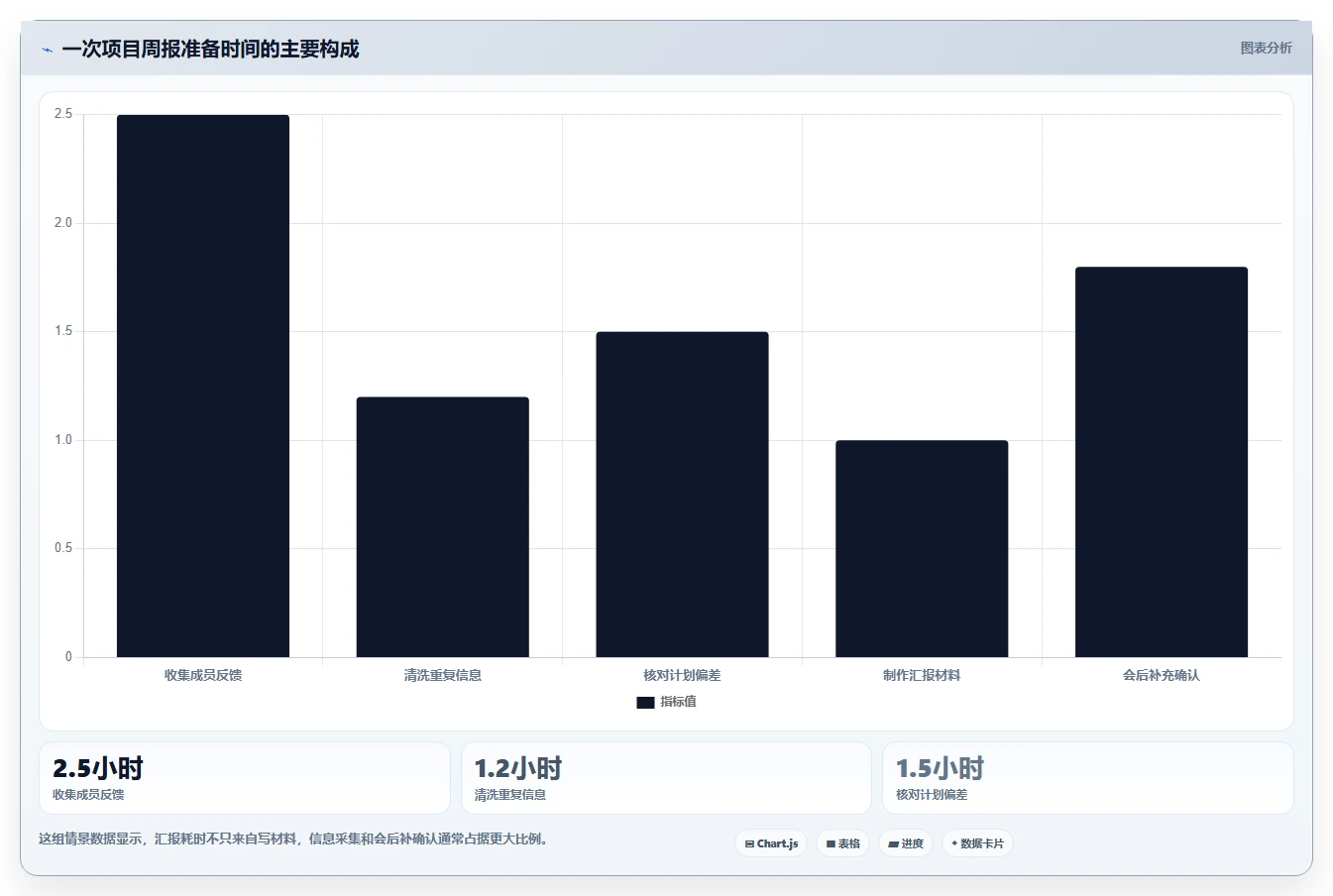Click the y-axis value 1.5
The image size is (1333, 896).
63,331
